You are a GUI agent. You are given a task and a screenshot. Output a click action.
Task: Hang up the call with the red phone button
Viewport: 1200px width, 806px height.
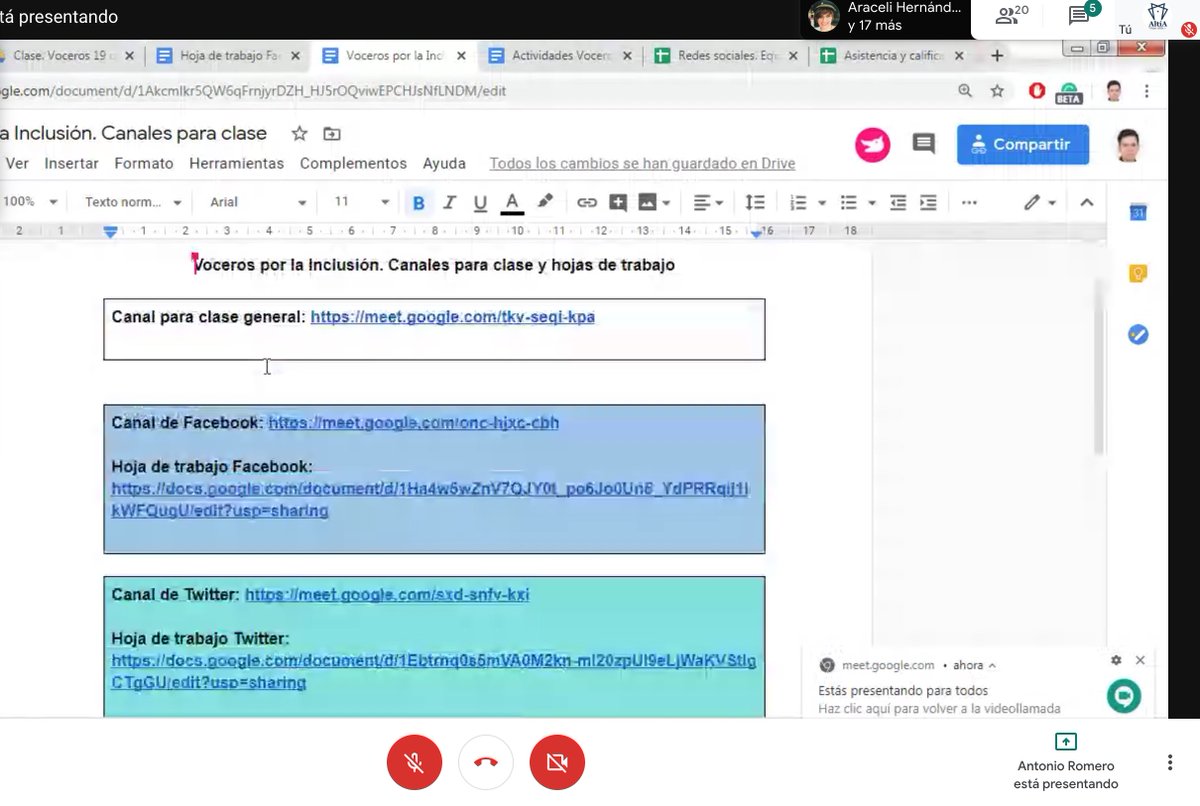tap(486, 762)
